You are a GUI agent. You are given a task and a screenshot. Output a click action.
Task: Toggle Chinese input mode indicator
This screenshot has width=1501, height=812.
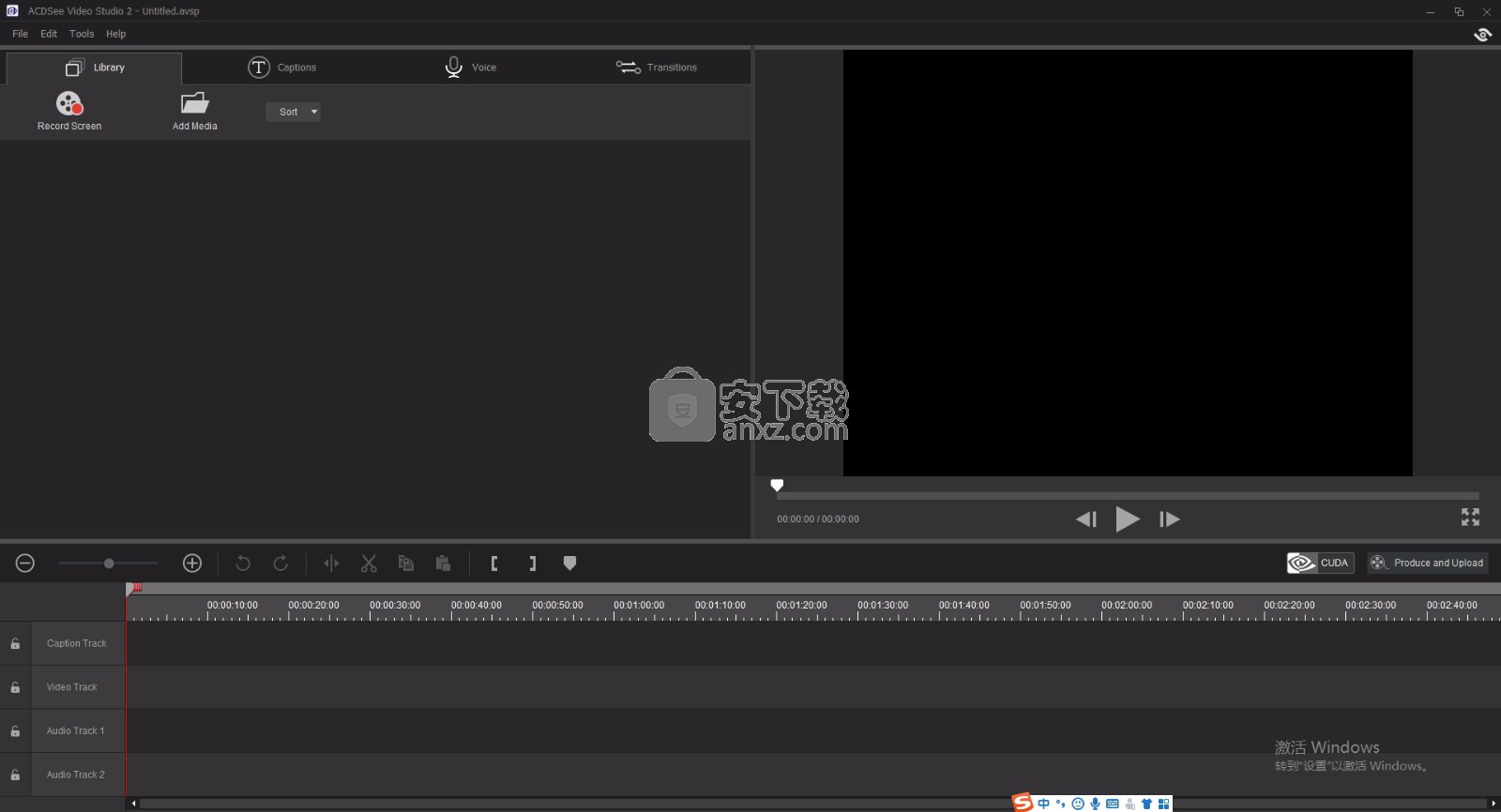point(1043,804)
